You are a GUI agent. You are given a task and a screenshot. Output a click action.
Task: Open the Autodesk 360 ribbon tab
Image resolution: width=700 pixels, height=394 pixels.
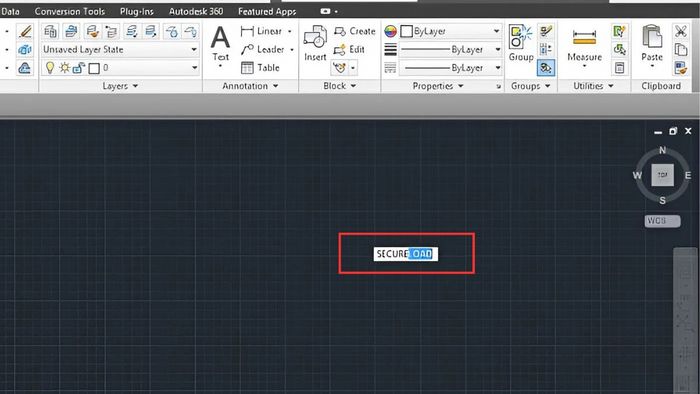[196, 12]
